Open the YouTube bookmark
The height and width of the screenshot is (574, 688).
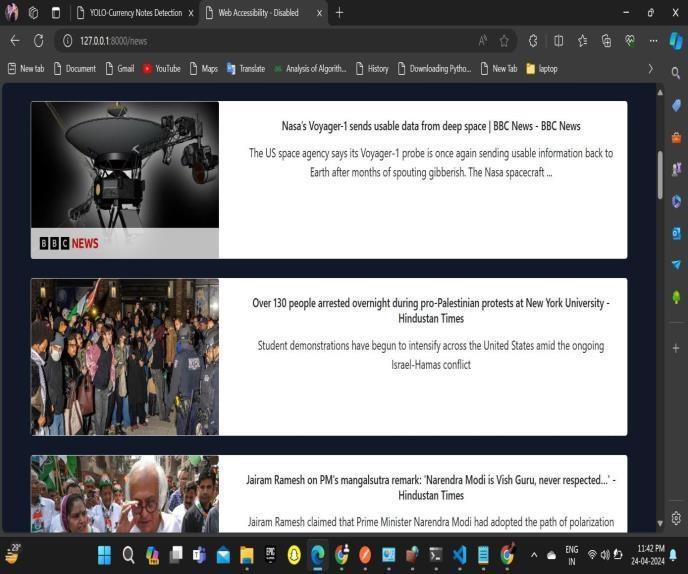pos(161,68)
